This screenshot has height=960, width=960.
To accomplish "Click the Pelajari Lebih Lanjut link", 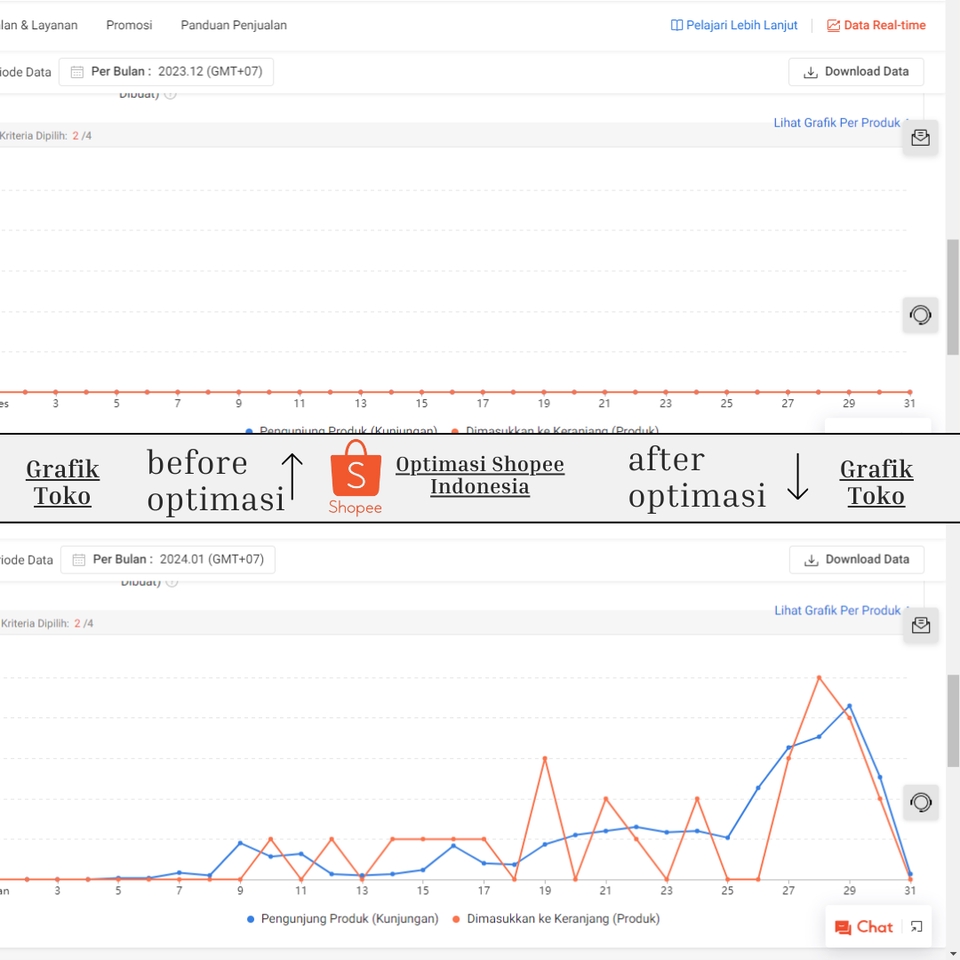I will pos(741,25).
